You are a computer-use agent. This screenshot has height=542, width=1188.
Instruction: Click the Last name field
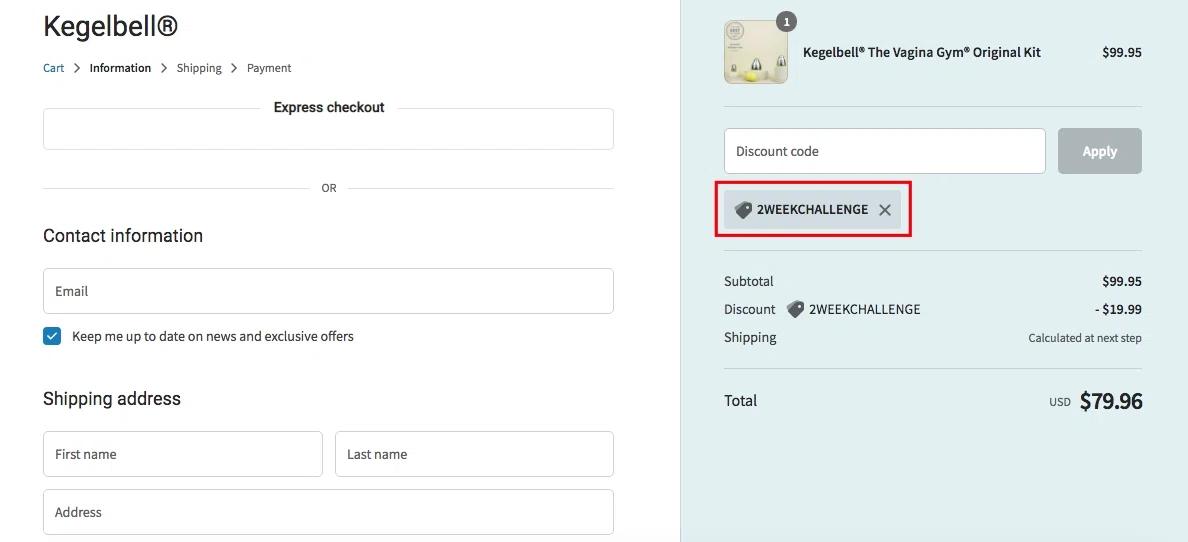coord(474,454)
